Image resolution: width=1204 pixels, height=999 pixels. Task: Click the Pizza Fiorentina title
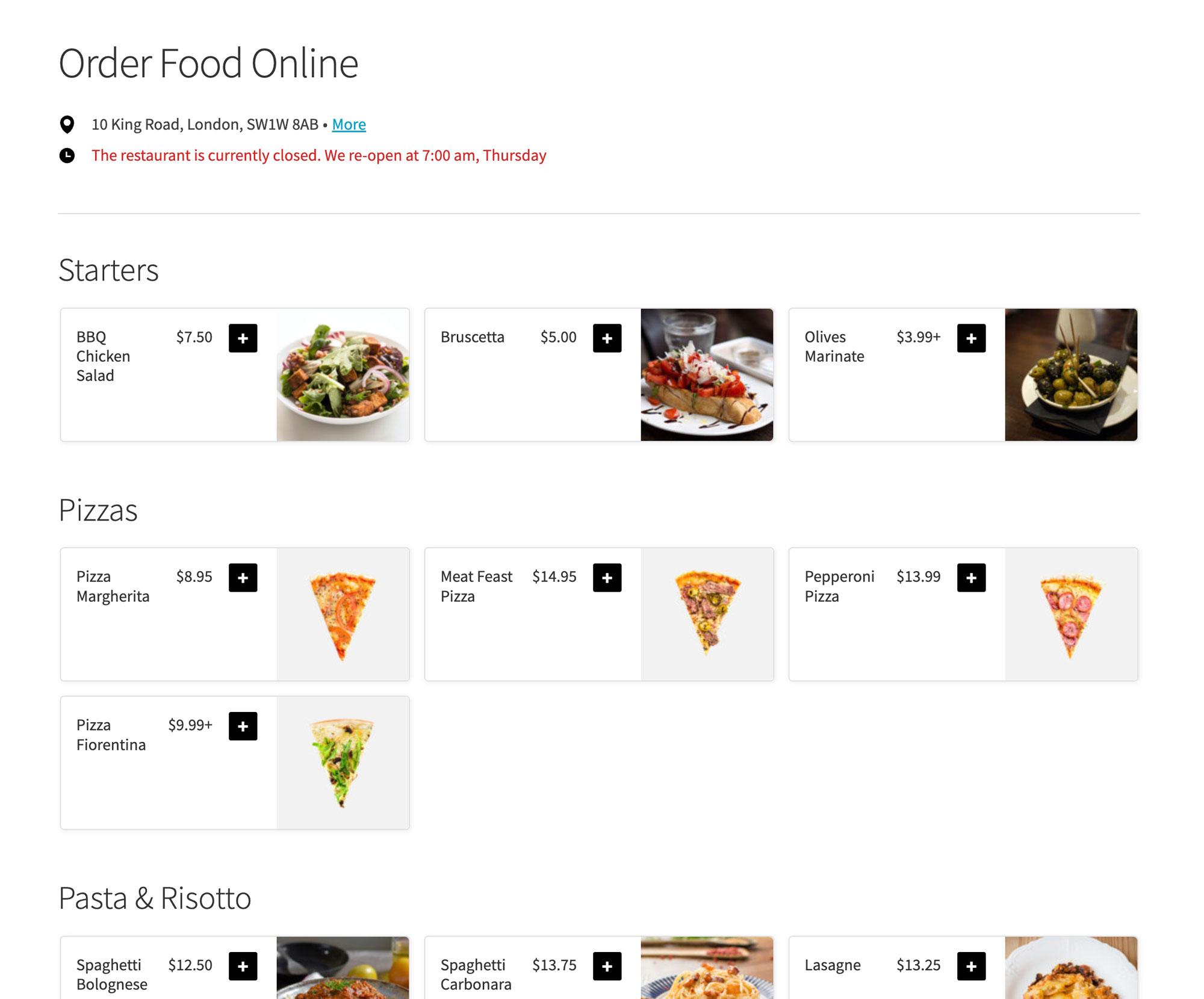(x=111, y=735)
